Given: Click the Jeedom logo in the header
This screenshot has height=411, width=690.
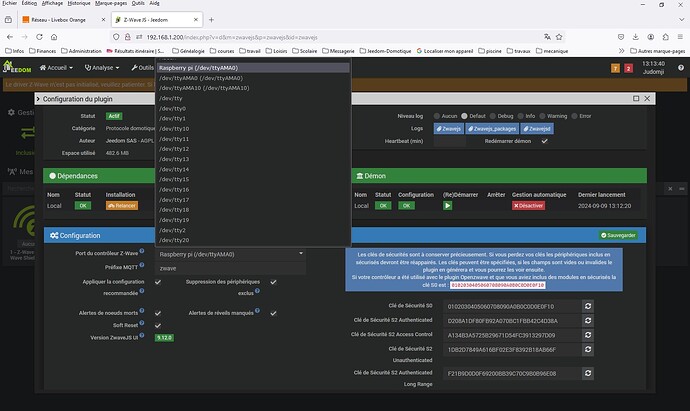Looking at the screenshot, I should point(17,67).
